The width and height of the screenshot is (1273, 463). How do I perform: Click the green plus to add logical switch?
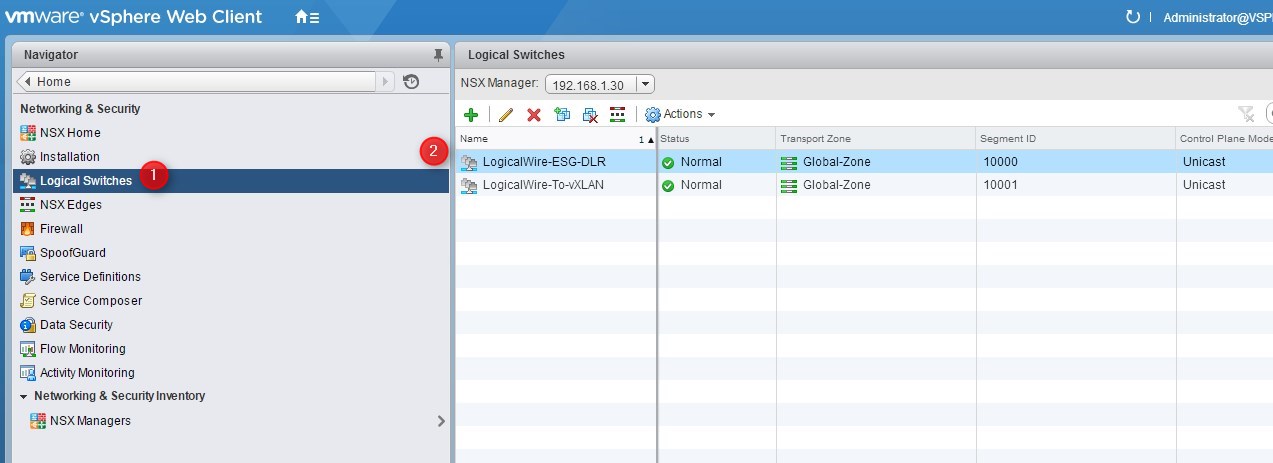471,115
